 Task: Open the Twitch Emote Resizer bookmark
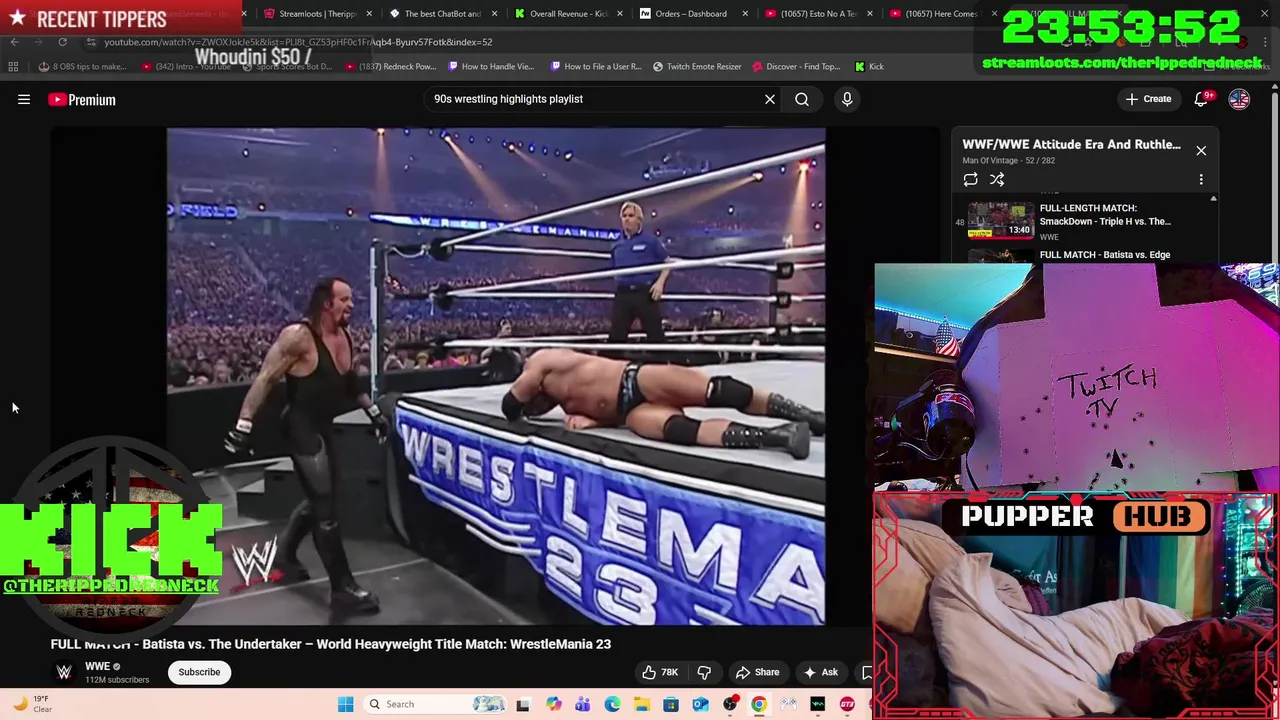[697, 67]
